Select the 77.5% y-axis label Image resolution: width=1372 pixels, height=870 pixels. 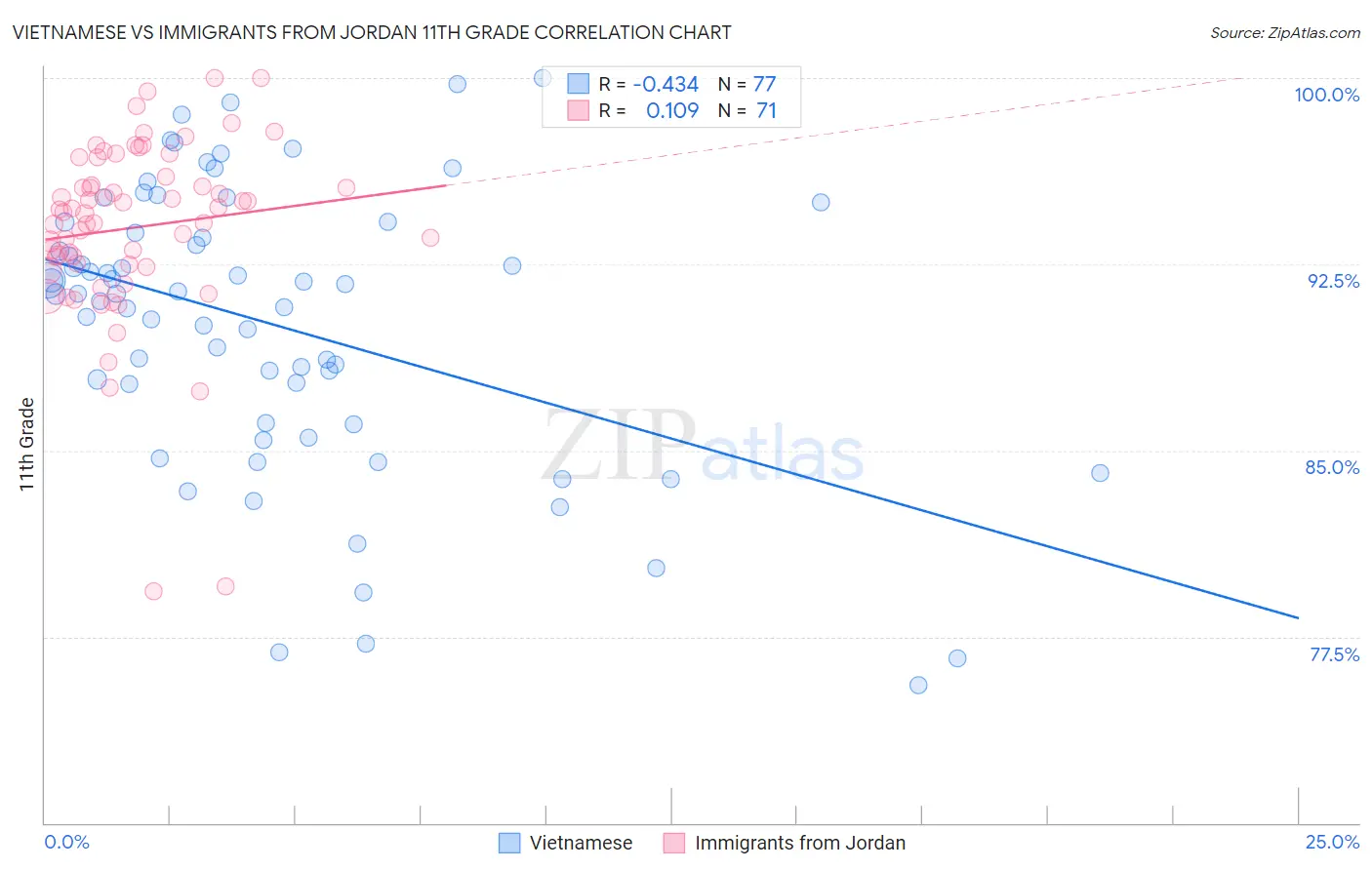pyautogui.click(x=1334, y=654)
